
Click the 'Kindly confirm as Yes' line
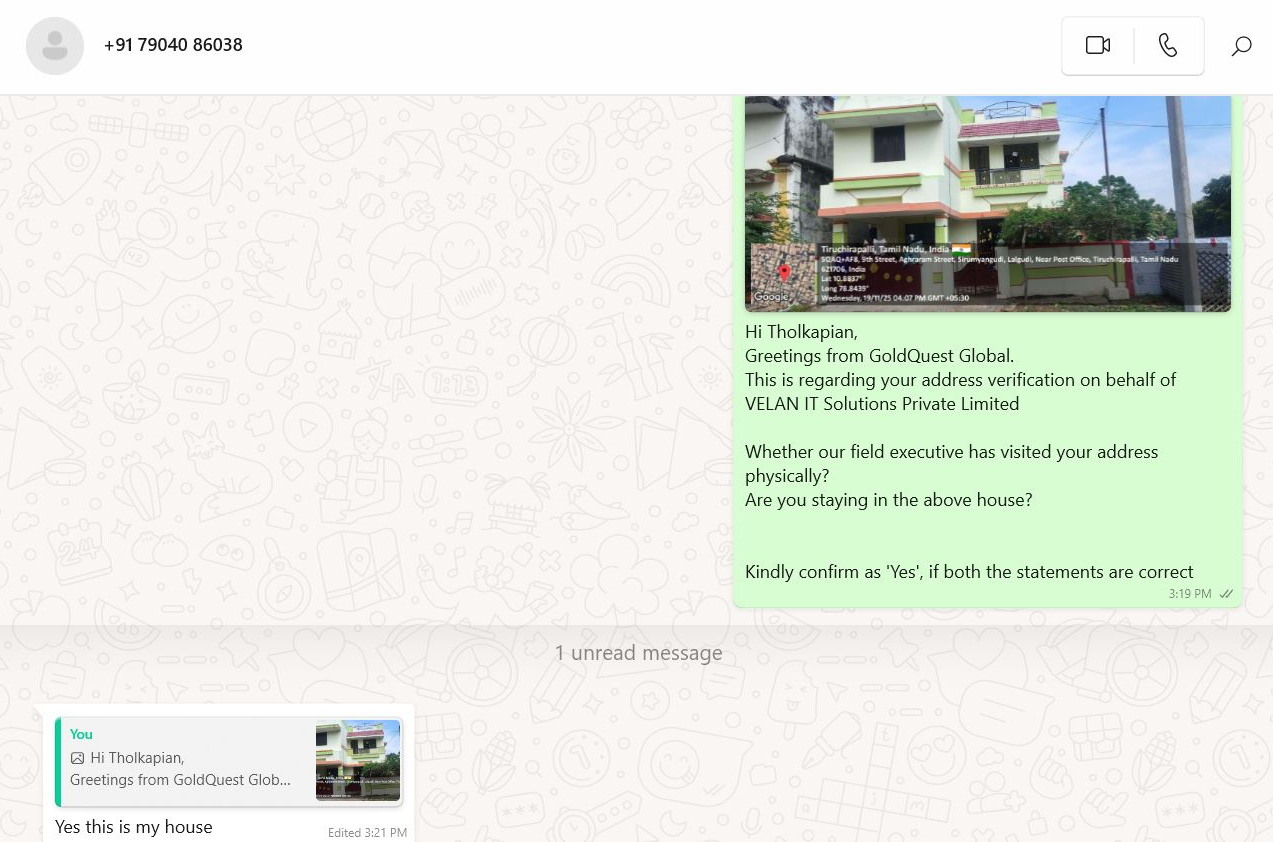pyautogui.click(x=969, y=572)
